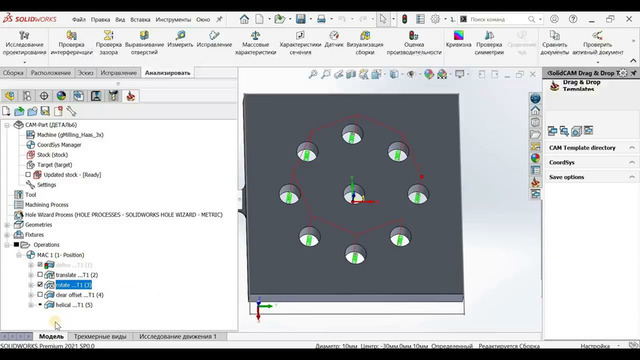
Task: Click the Исправление tool in ribbon
Action: pyautogui.click(x=214, y=39)
